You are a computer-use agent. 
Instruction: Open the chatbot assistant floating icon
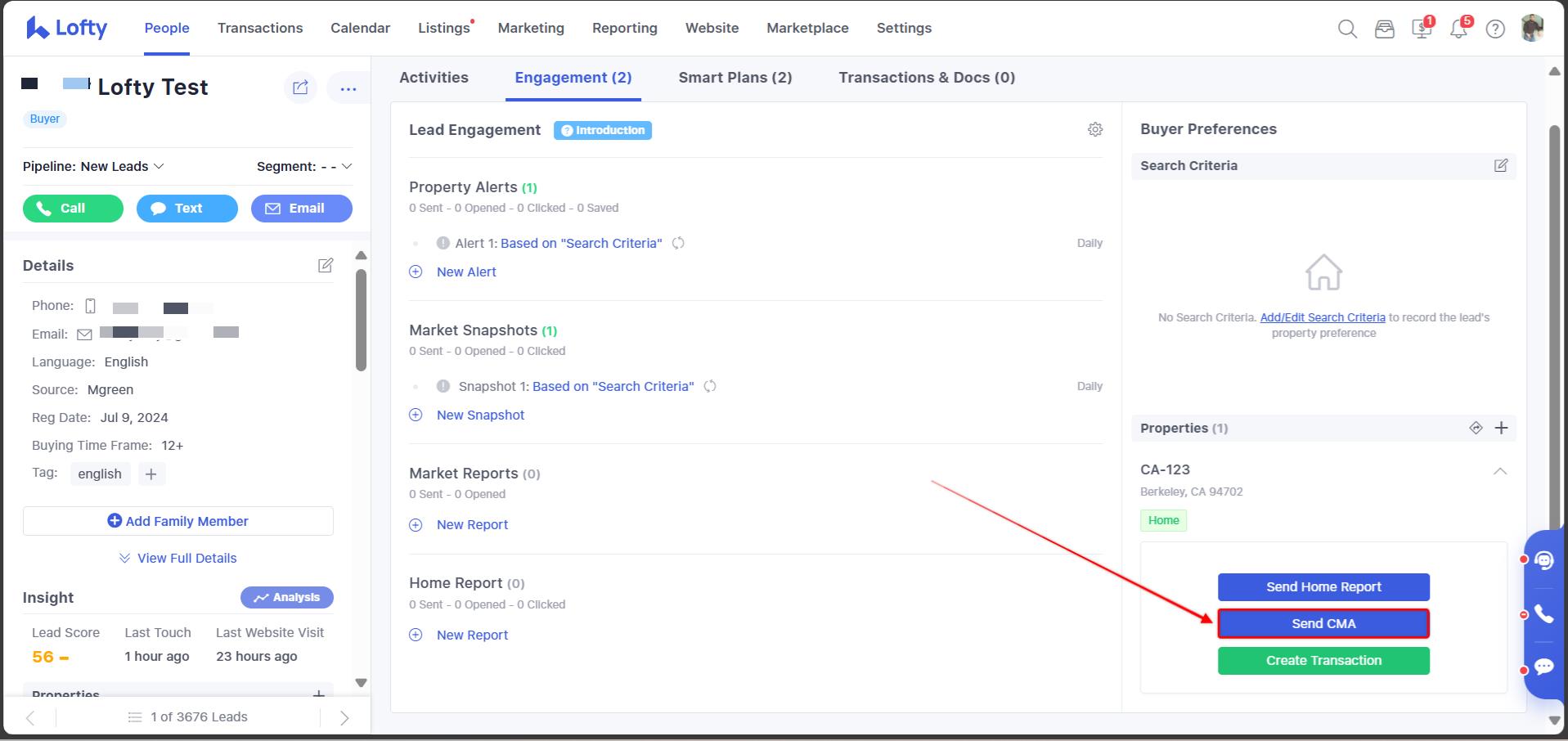(1543, 560)
